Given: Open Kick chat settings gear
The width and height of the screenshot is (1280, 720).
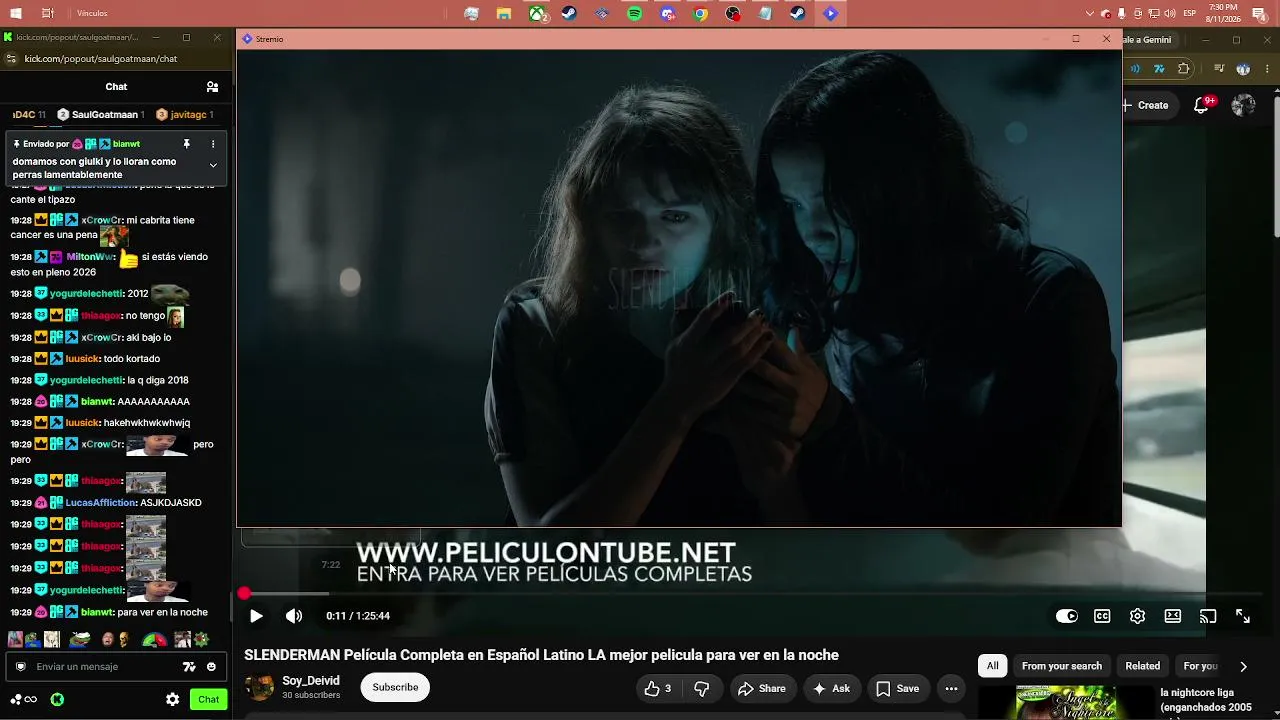Looking at the screenshot, I should pos(173,699).
